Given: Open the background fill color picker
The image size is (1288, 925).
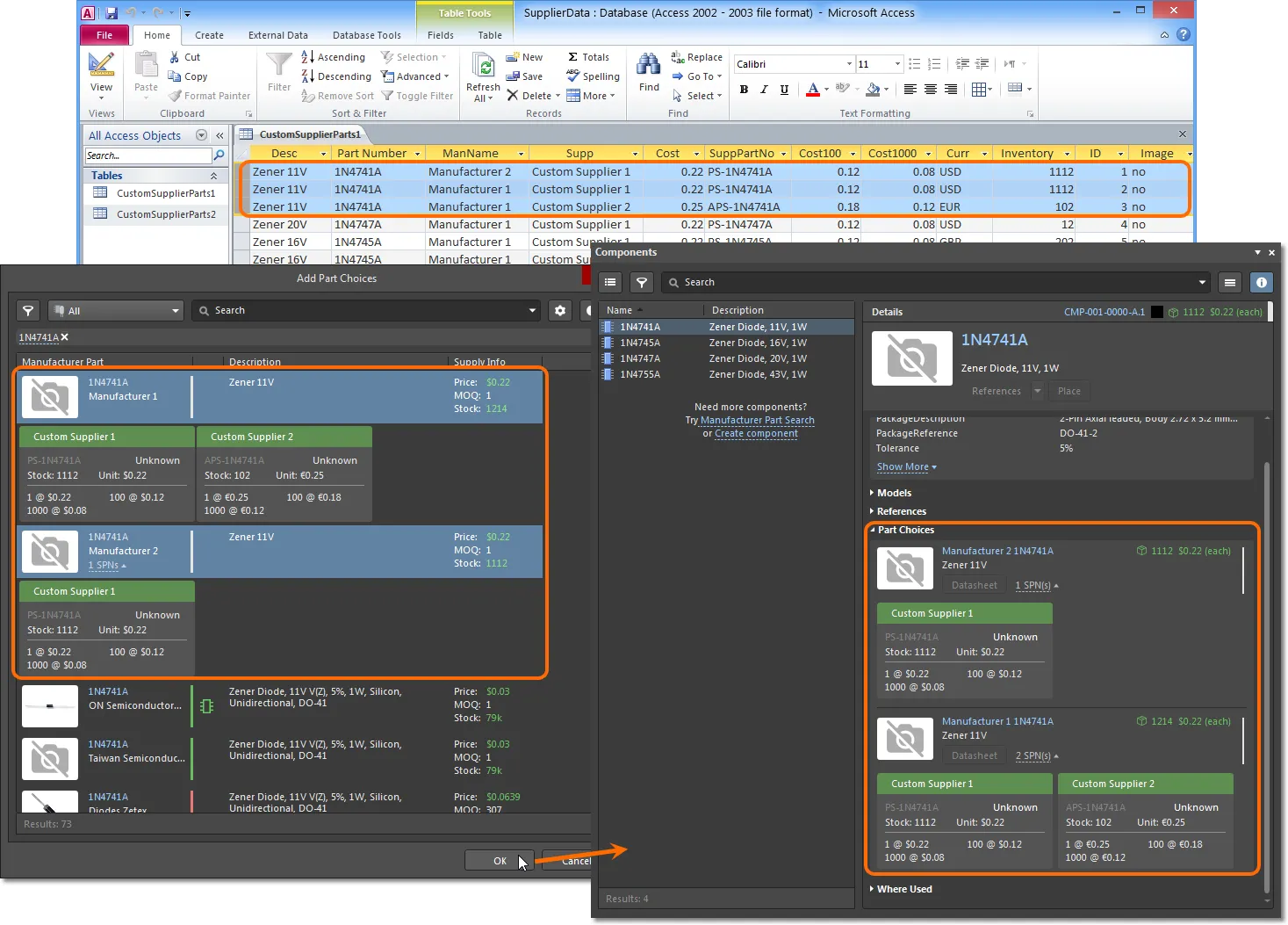Looking at the screenshot, I should tap(886, 90).
